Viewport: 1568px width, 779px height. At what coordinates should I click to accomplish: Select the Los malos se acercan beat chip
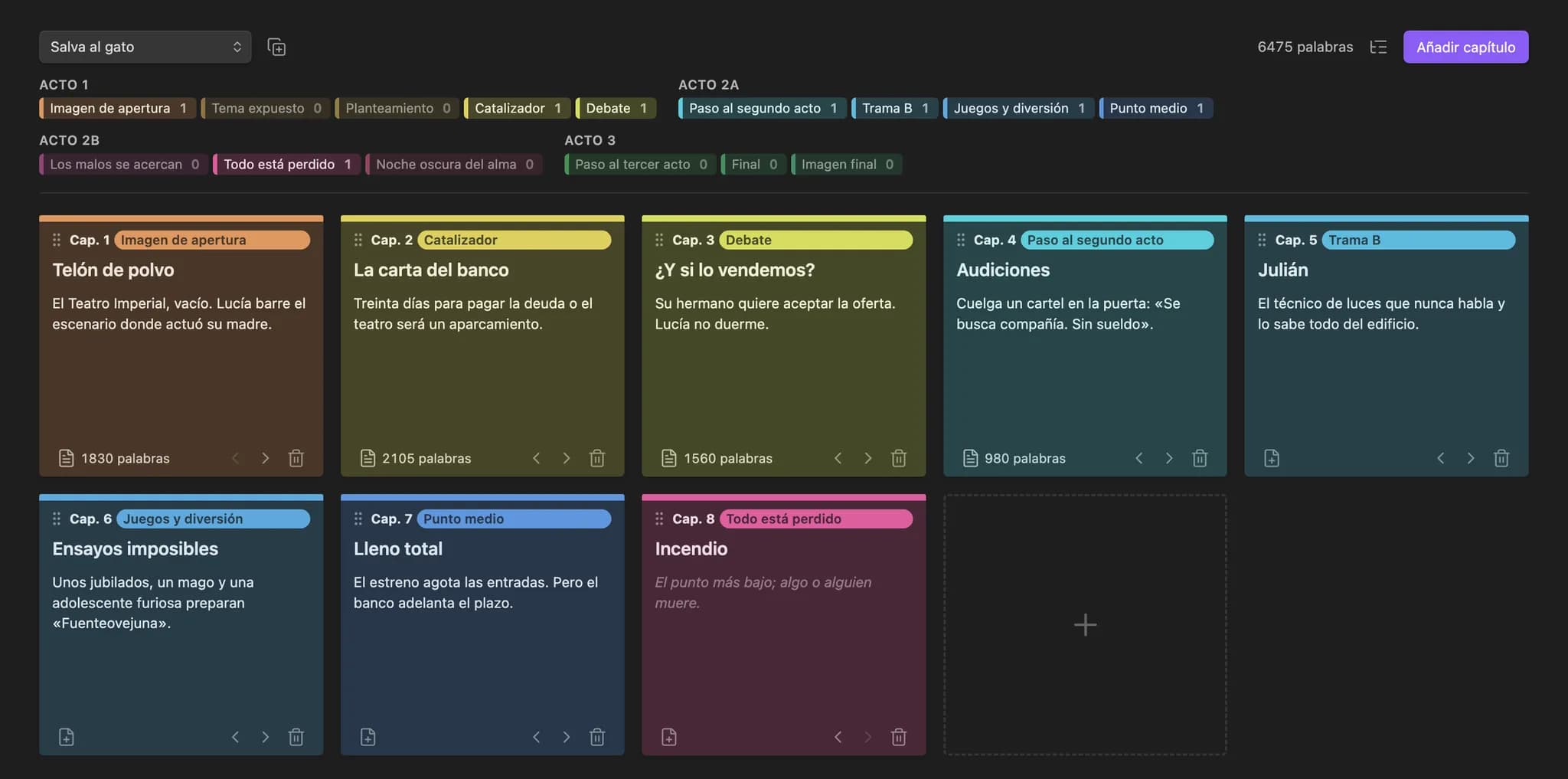tap(123, 164)
